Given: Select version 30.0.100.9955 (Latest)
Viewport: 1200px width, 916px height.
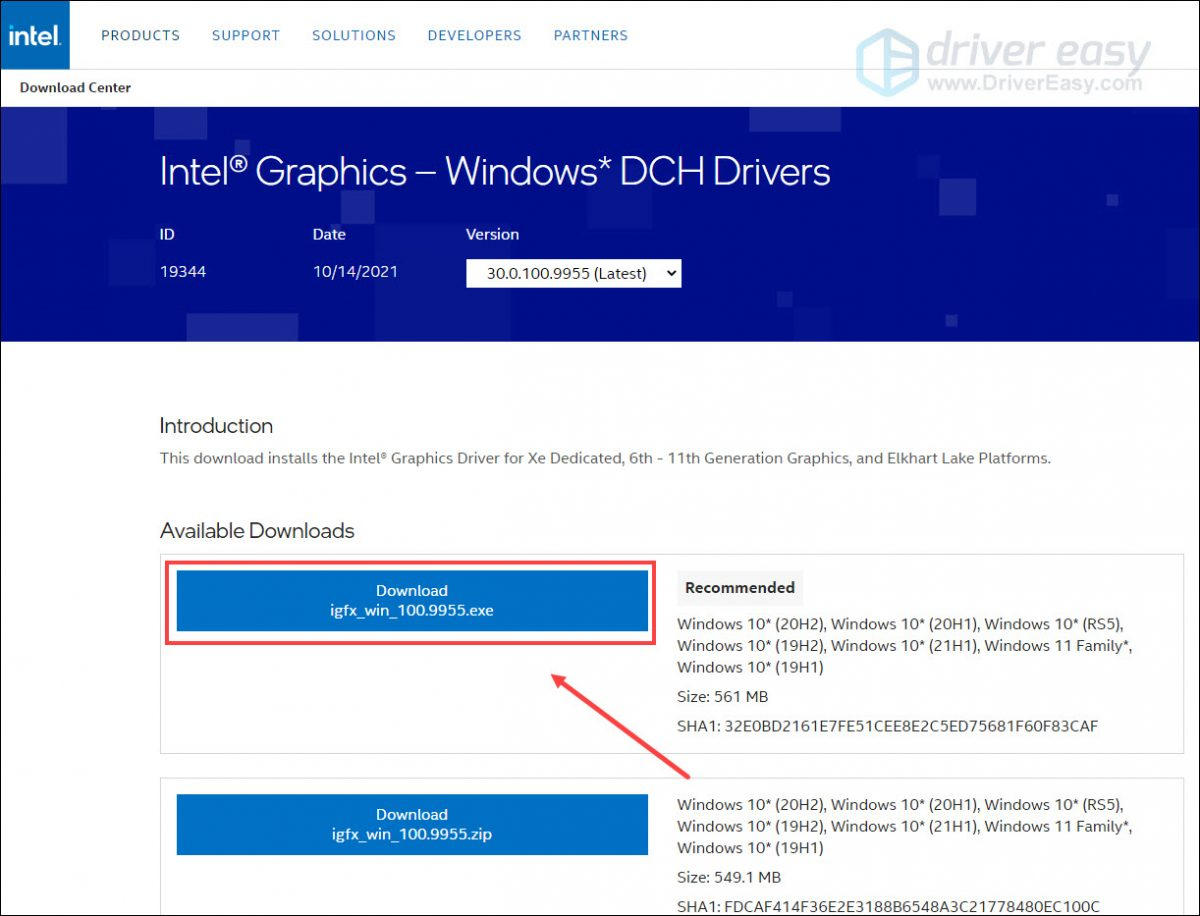Looking at the screenshot, I should [x=560, y=272].
